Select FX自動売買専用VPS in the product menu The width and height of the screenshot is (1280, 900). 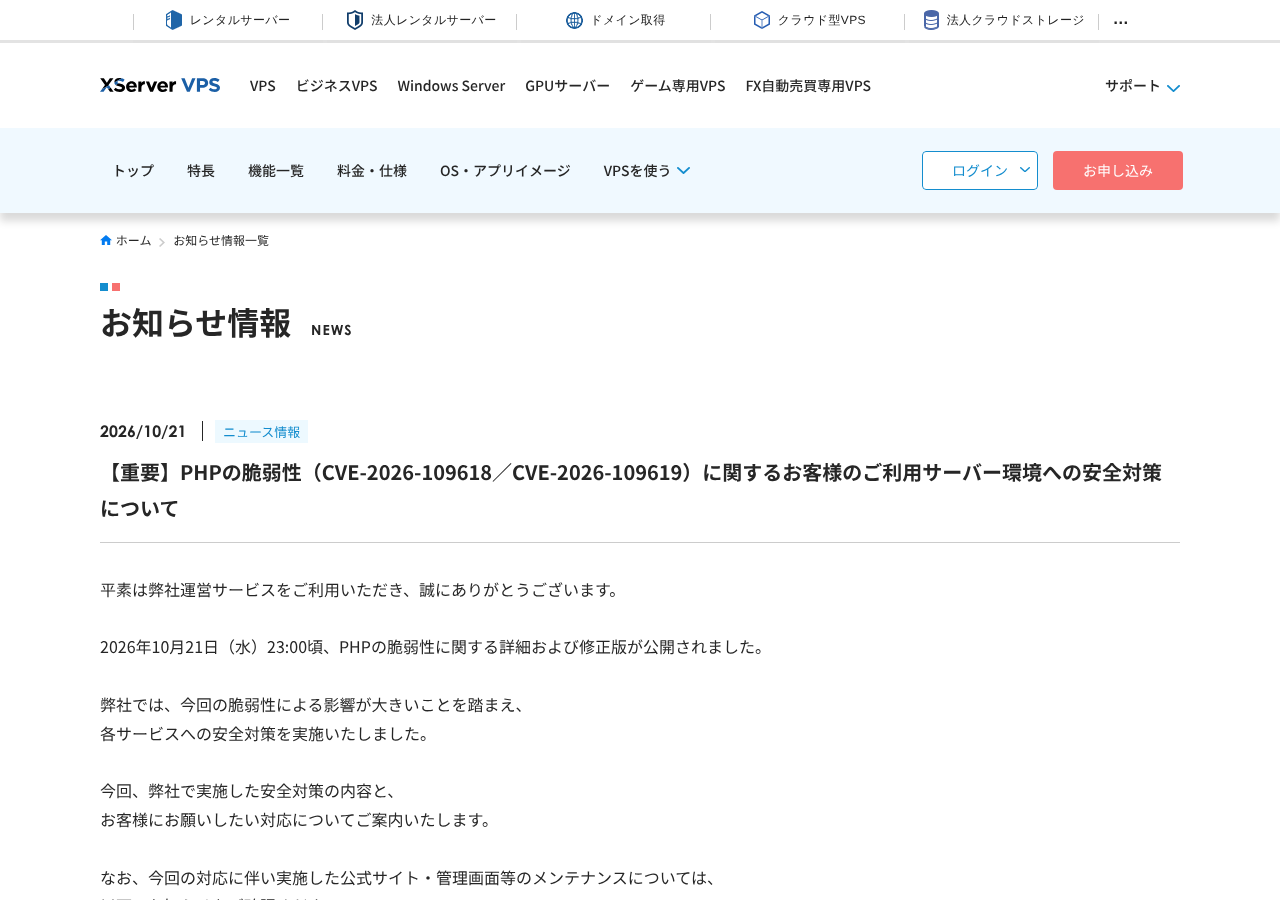point(808,85)
